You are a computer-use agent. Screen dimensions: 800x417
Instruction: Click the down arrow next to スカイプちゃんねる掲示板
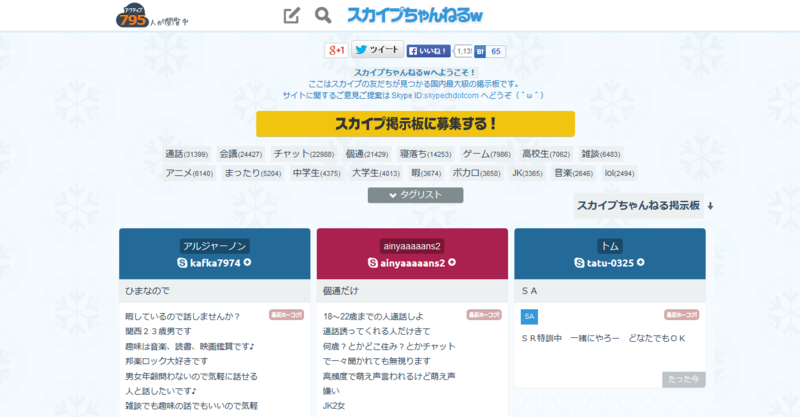click(x=710, y=206)
